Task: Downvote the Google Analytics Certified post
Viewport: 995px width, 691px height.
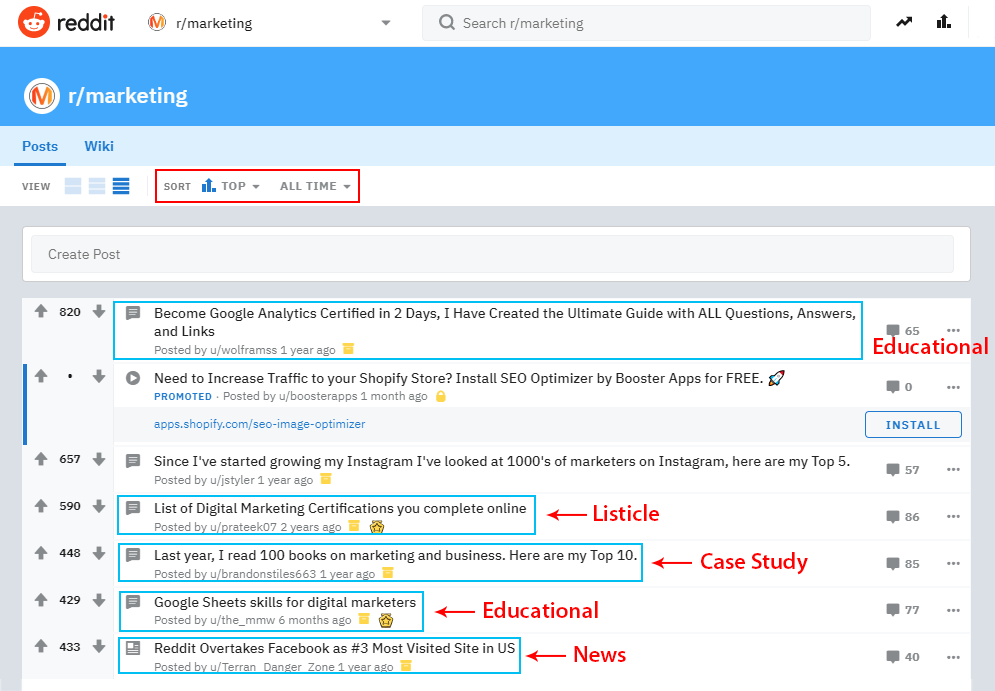Action: pyautogui.click(x=98, y=311)
